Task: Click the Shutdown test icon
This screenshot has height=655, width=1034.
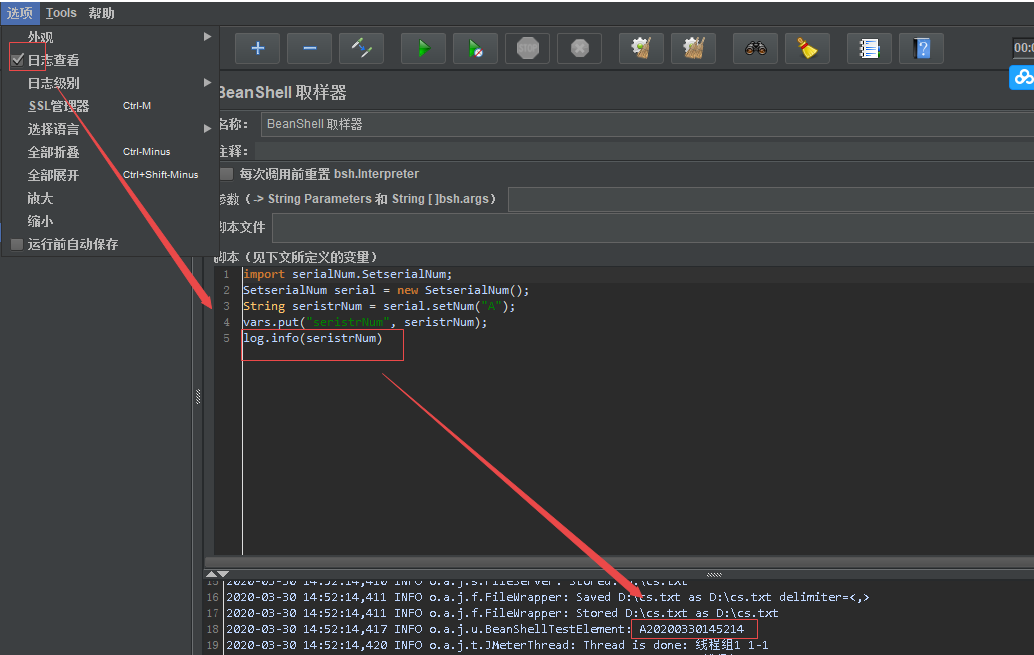Action: pyautogui.click(x=580, y=48)
